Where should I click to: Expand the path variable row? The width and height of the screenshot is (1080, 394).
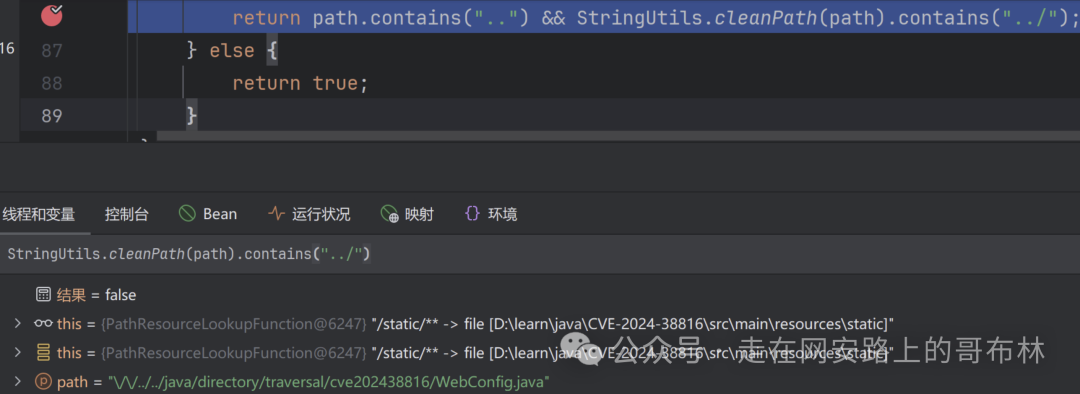[x=19, y=381]
